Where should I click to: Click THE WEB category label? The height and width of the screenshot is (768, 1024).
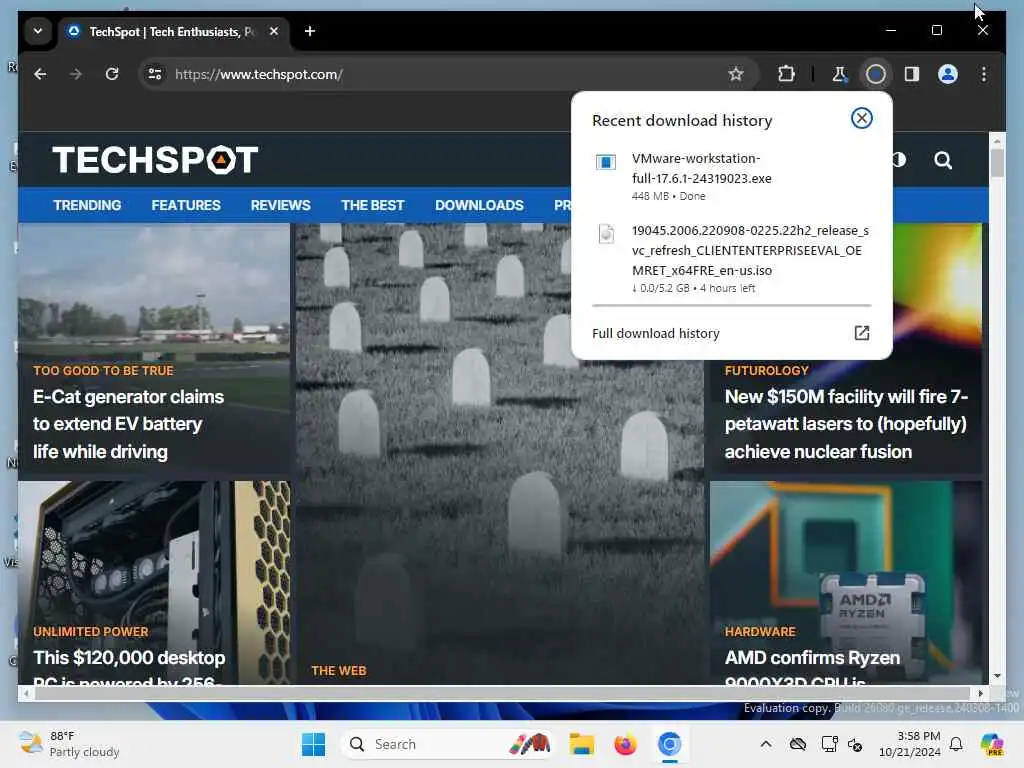pyautogui.click(x=339, y=671)
